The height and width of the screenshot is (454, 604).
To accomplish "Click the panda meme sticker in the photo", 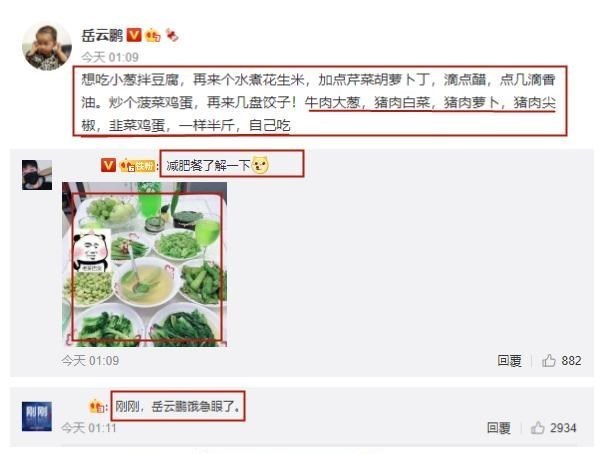I will (92, 253).
